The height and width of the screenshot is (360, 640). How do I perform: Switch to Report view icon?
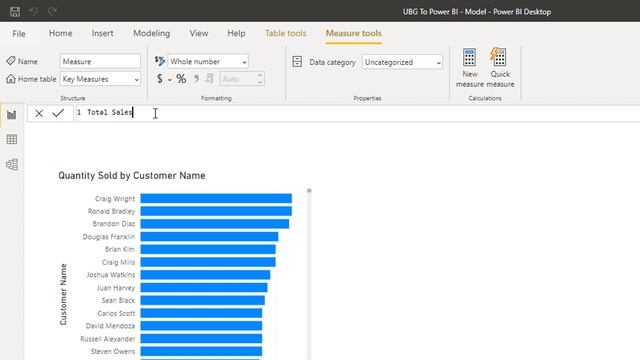[11, 115]
